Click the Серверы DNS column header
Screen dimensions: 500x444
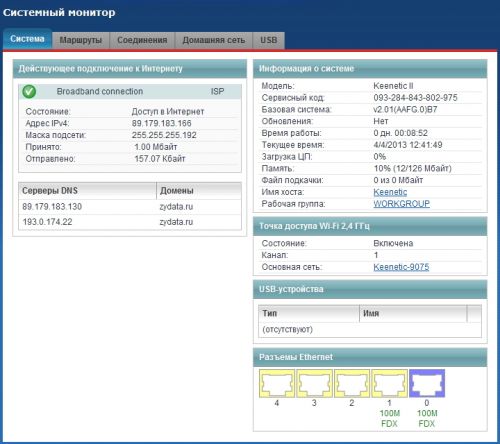coord(87,191)
